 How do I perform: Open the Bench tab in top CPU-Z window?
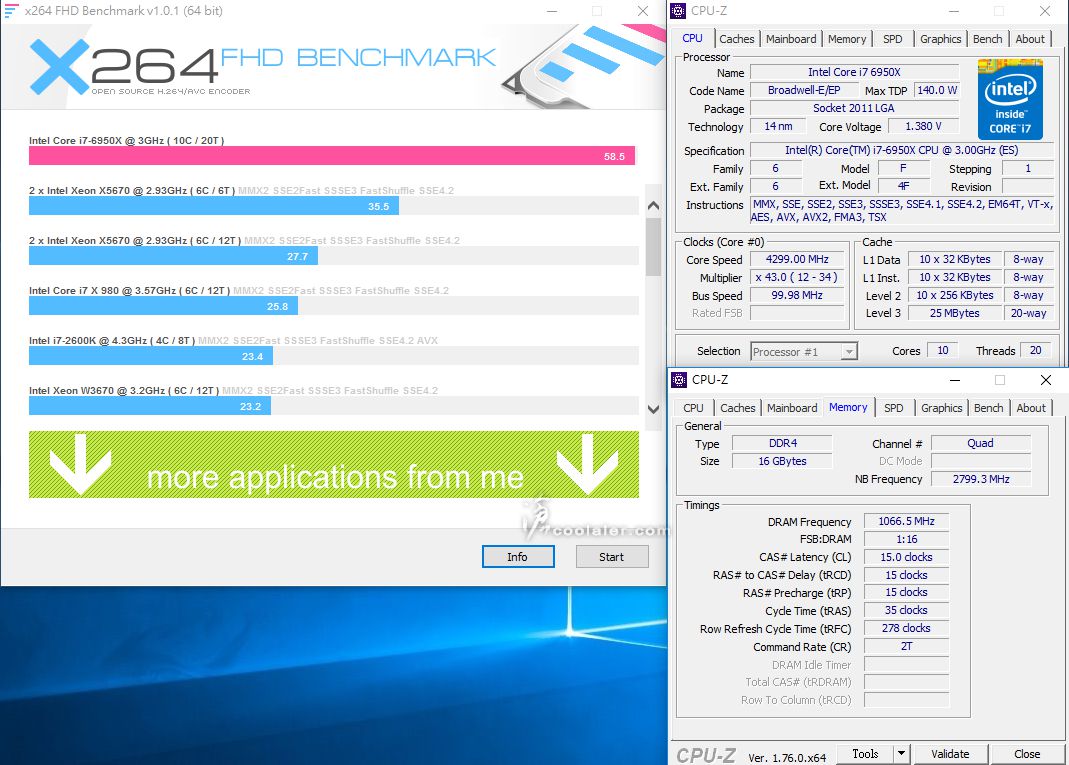pos(987,40)
